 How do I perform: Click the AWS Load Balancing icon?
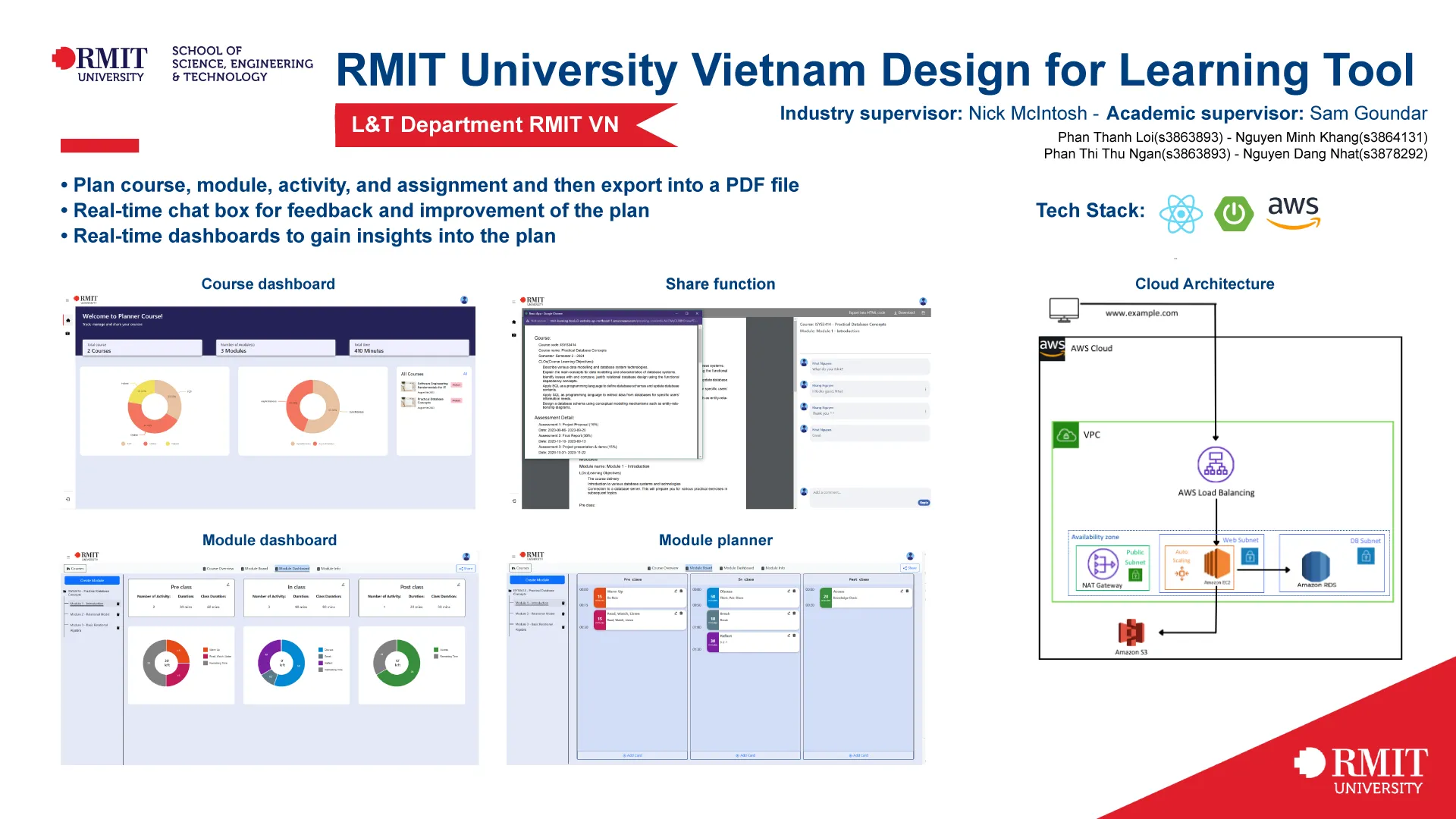[x=1216, y=464]
